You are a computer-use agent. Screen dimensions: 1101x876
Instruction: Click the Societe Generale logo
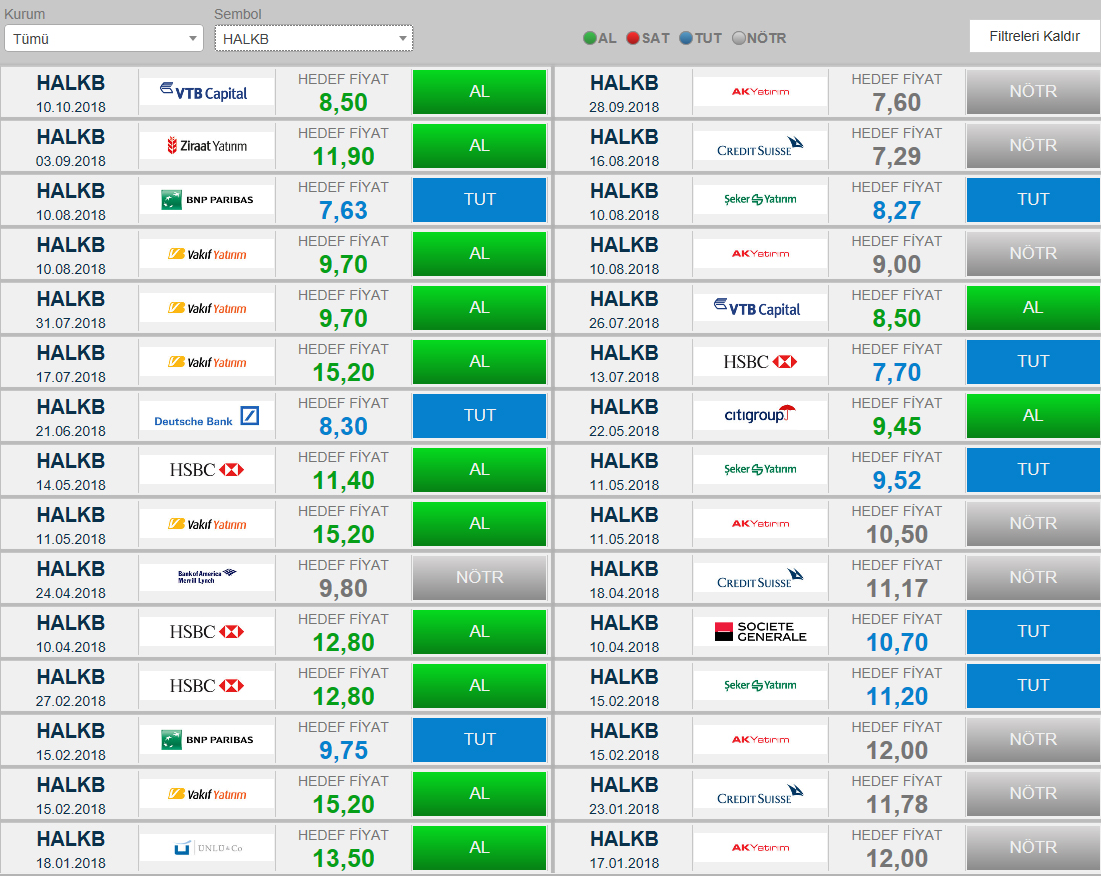point(760,632)
